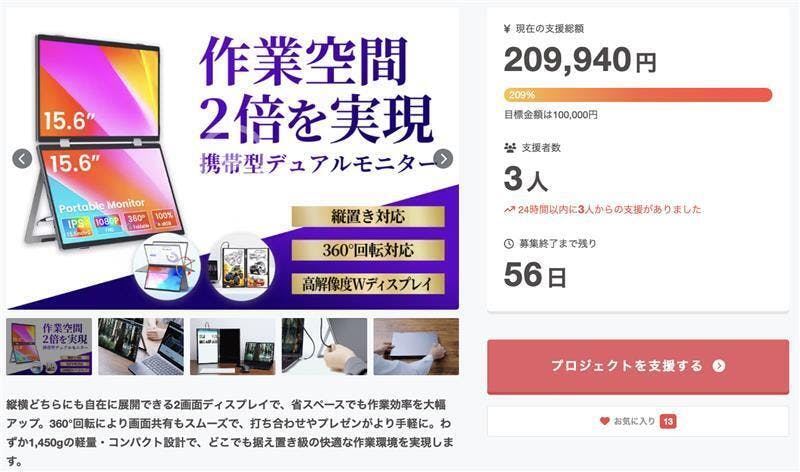
Task: Click the 209,940円 total funding amount
Action: tap(580, 60)
